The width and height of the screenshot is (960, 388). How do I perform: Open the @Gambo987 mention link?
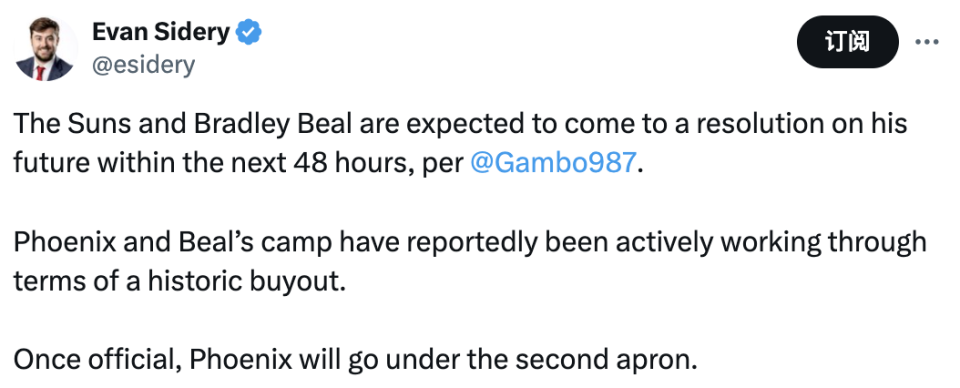click(x=553, y=163)
